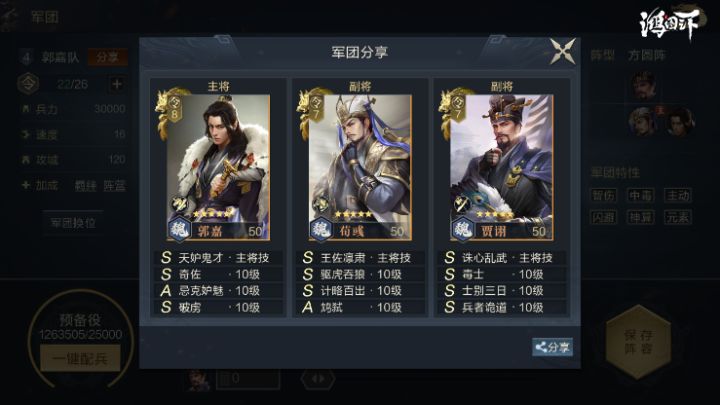Click the left-right arrows swap icon at bottom
Image resolution: width=720 pixels, height=405 pixels.
(x=318, y=379)
